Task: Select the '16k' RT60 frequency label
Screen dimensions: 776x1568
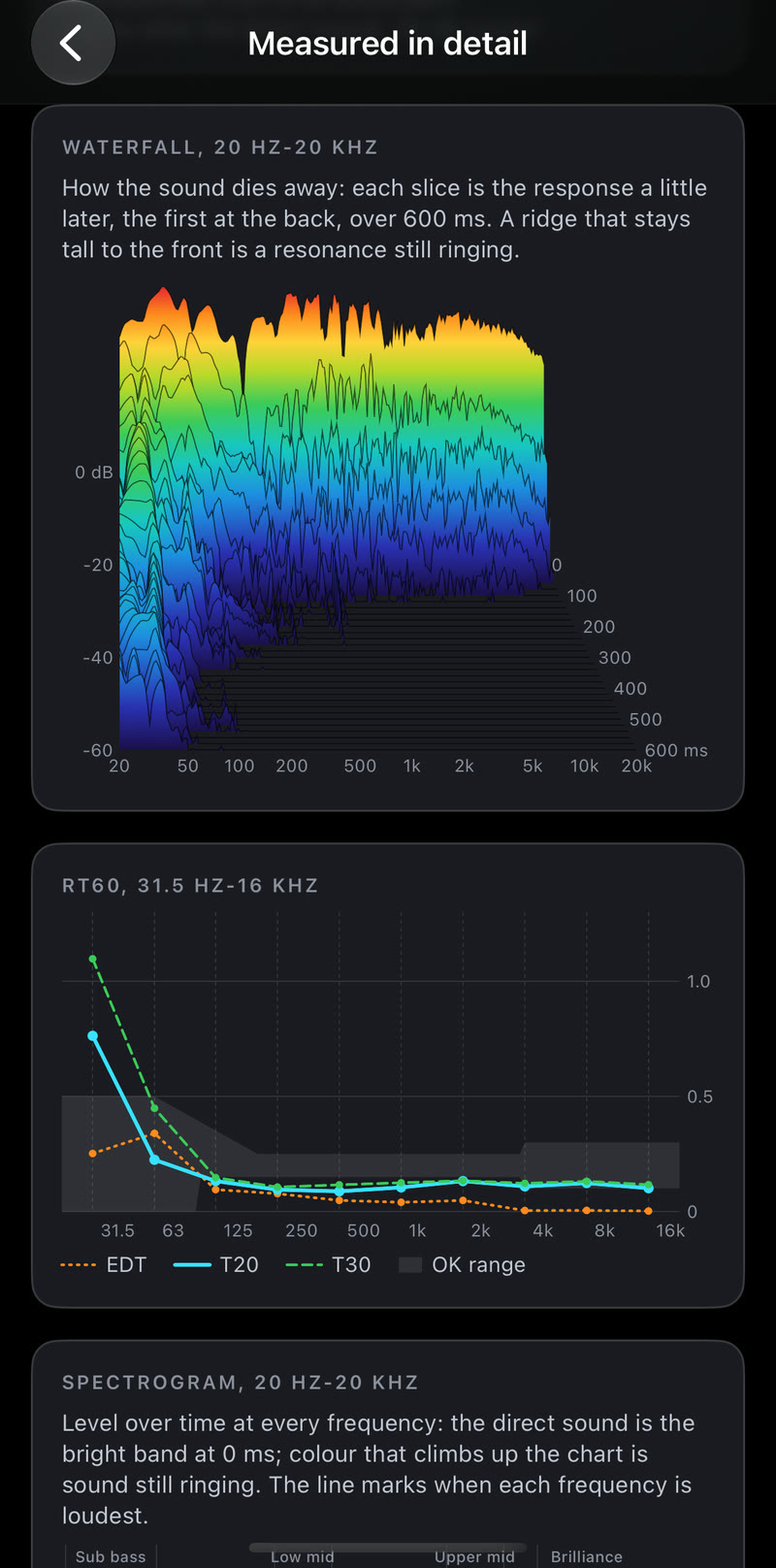Action: (670, 1230)
